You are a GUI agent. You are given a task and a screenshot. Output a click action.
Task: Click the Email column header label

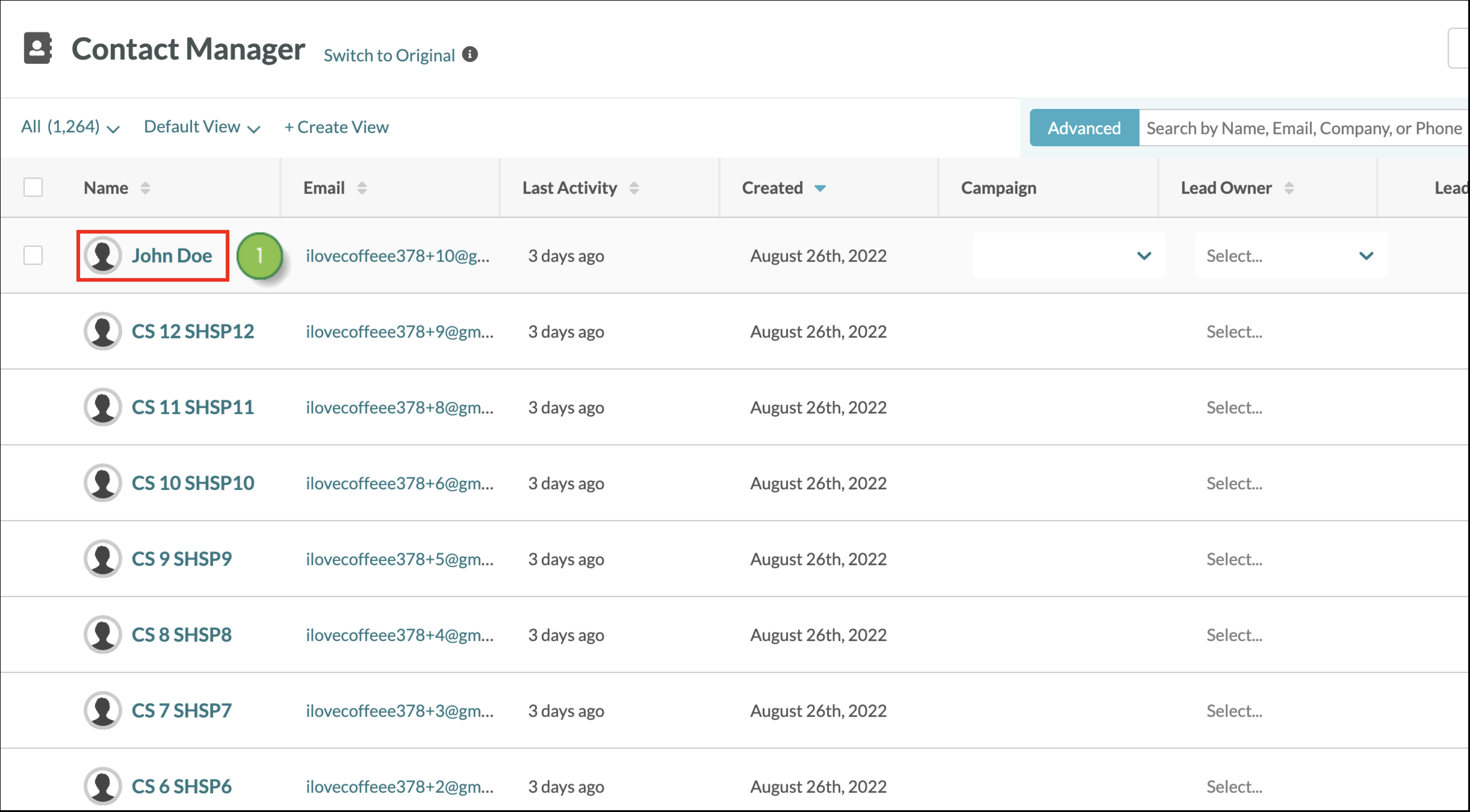tap(324, 188)
